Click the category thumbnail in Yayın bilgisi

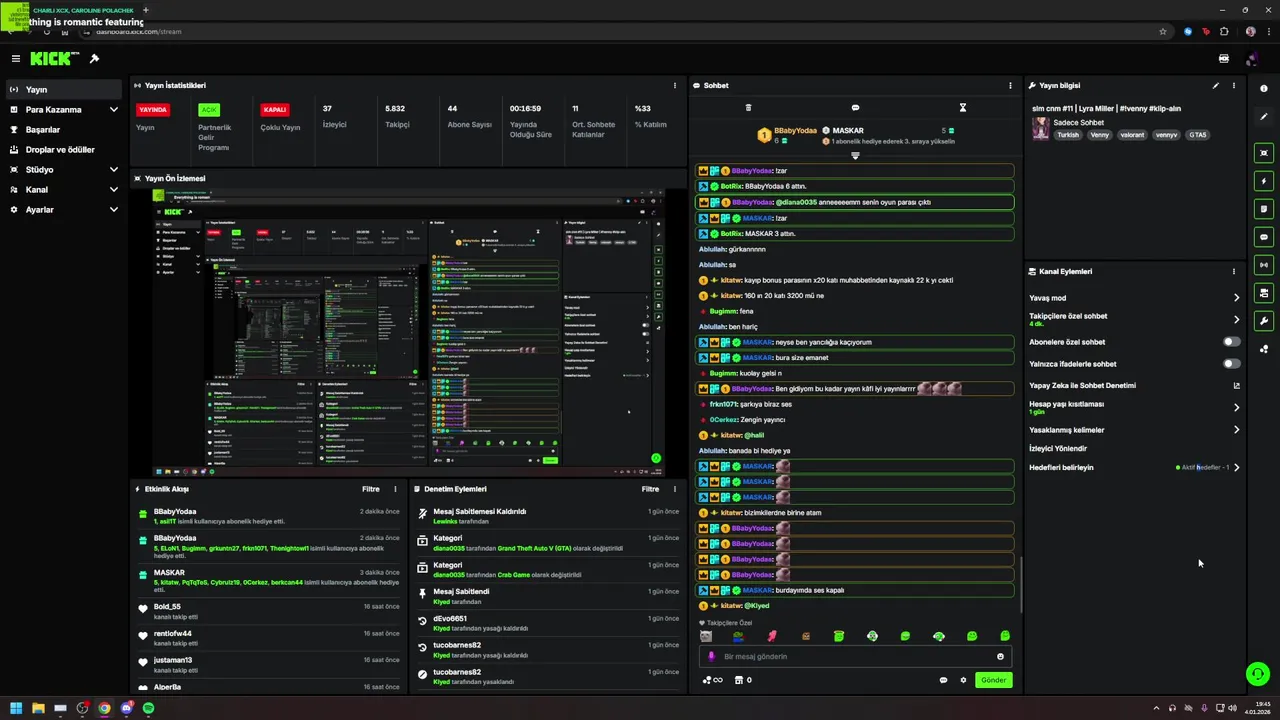[1041, 128]
